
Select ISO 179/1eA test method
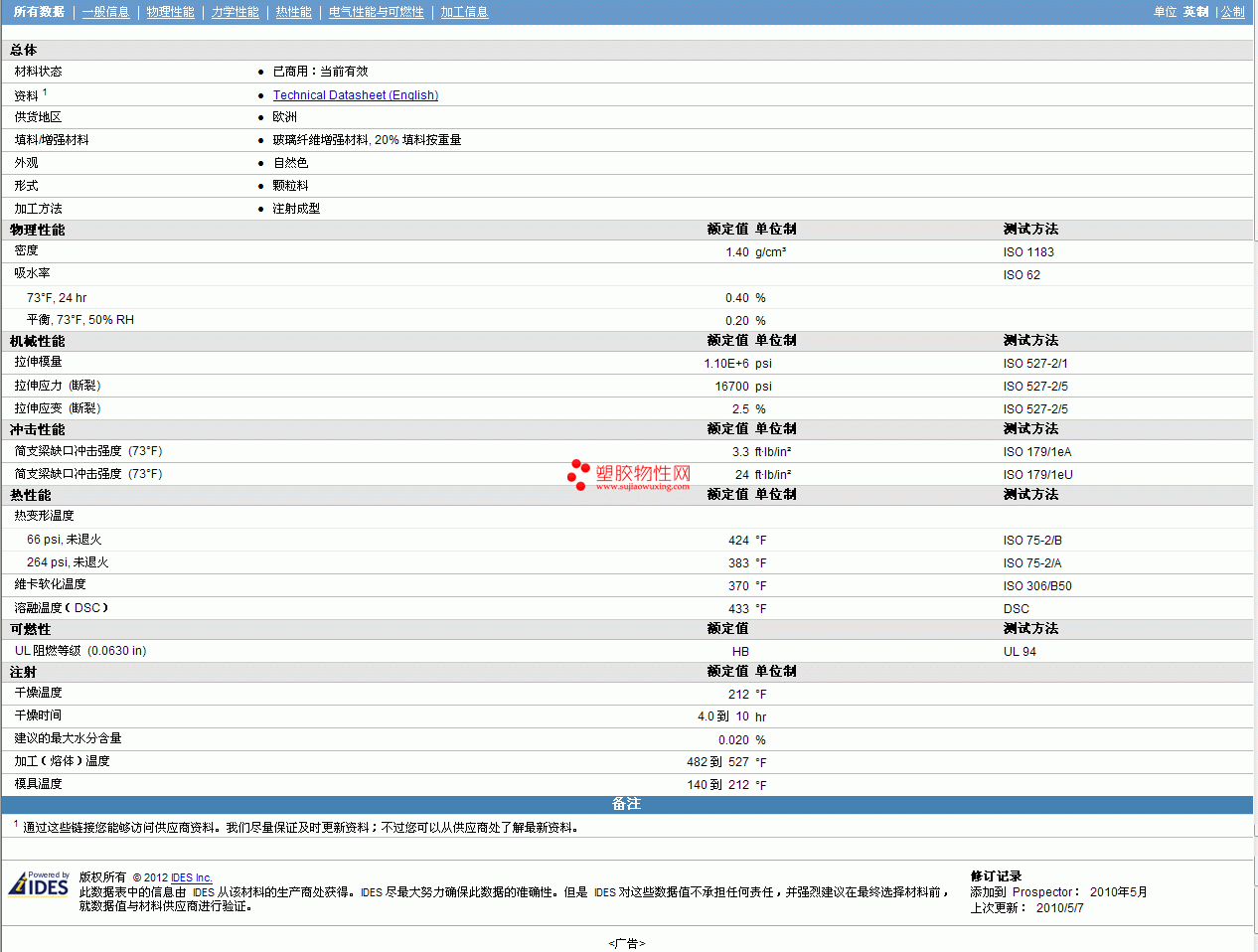1037,452
